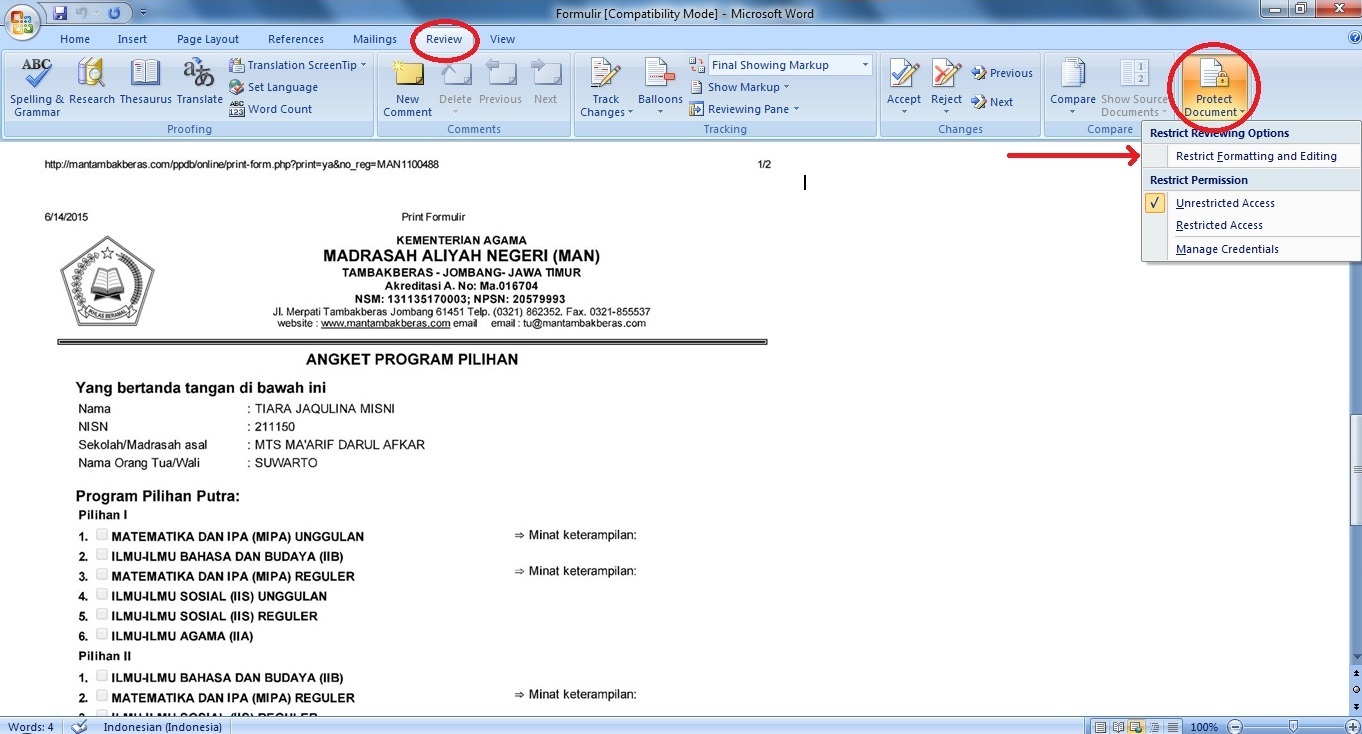Tick MIPA REGULER checkbox under Pilihan II
The height and width of the screenshot is (734, 1362).
[x=102, y=697]
